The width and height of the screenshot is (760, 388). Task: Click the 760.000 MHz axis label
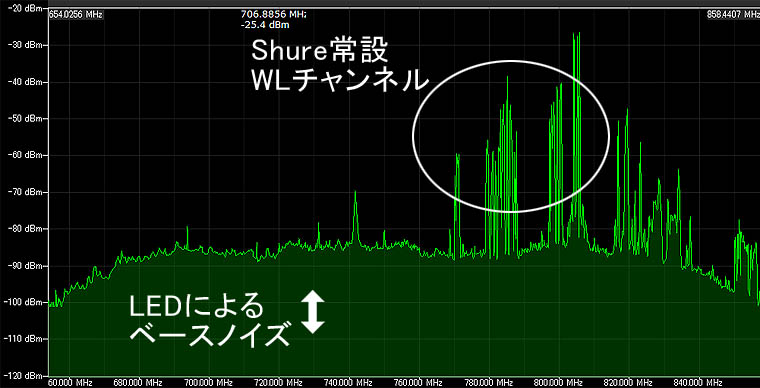tap(415, 382)
